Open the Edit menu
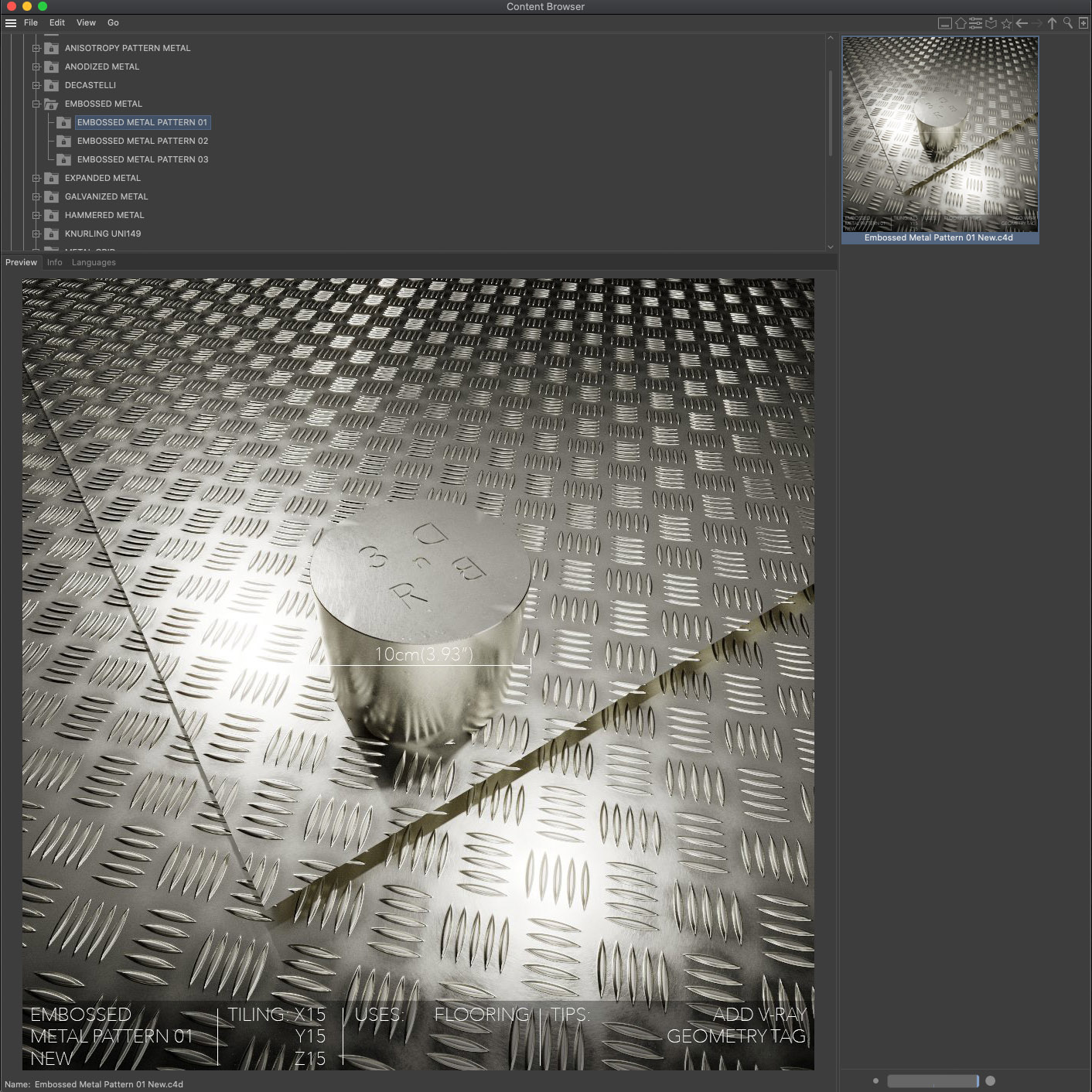The image size is (1092, 1092). tap(57, 23)
